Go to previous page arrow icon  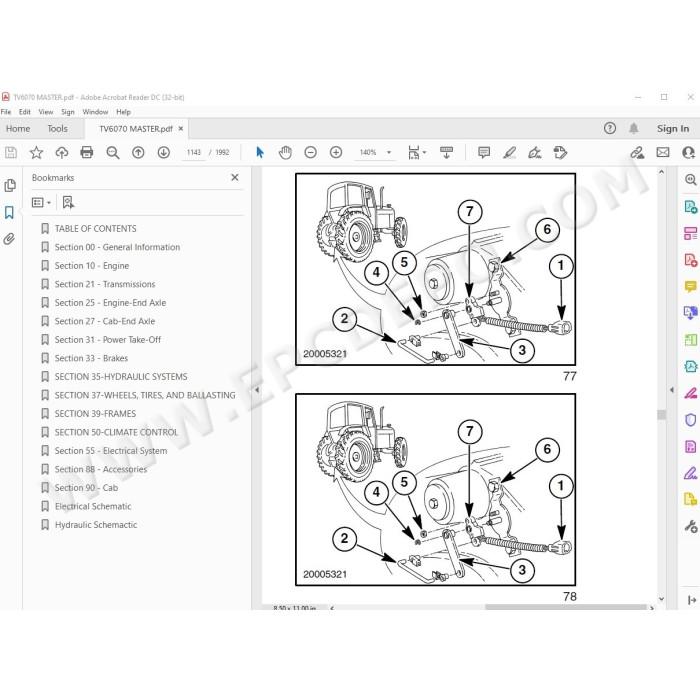tap(138, 152)
